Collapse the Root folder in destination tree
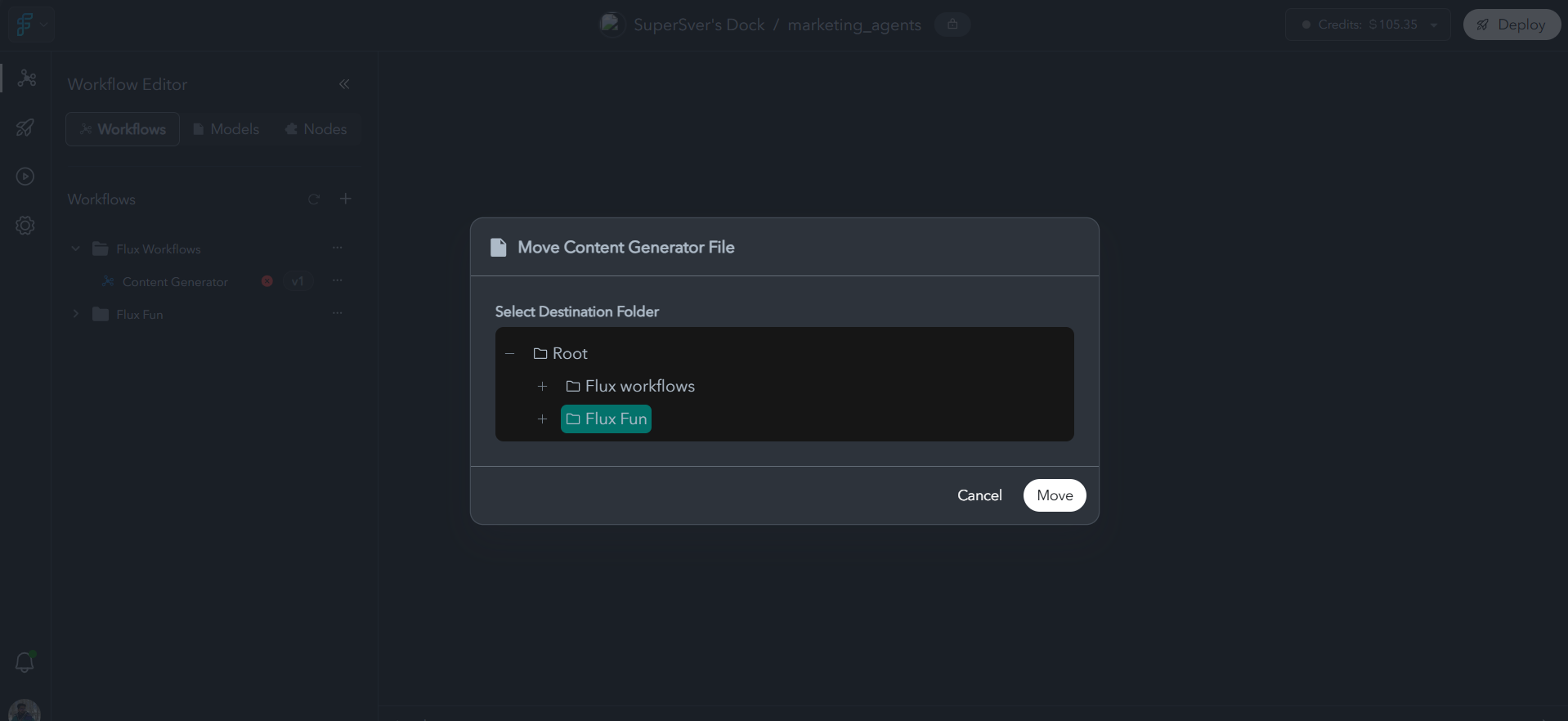1568x721 pixels. point(510,354)
